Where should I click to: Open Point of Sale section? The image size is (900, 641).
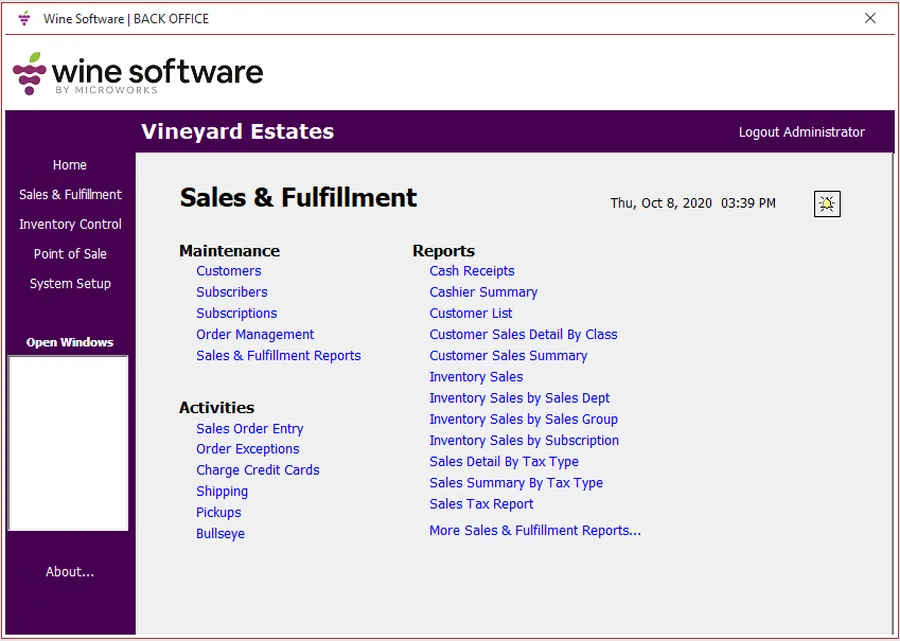coord(70,254)
